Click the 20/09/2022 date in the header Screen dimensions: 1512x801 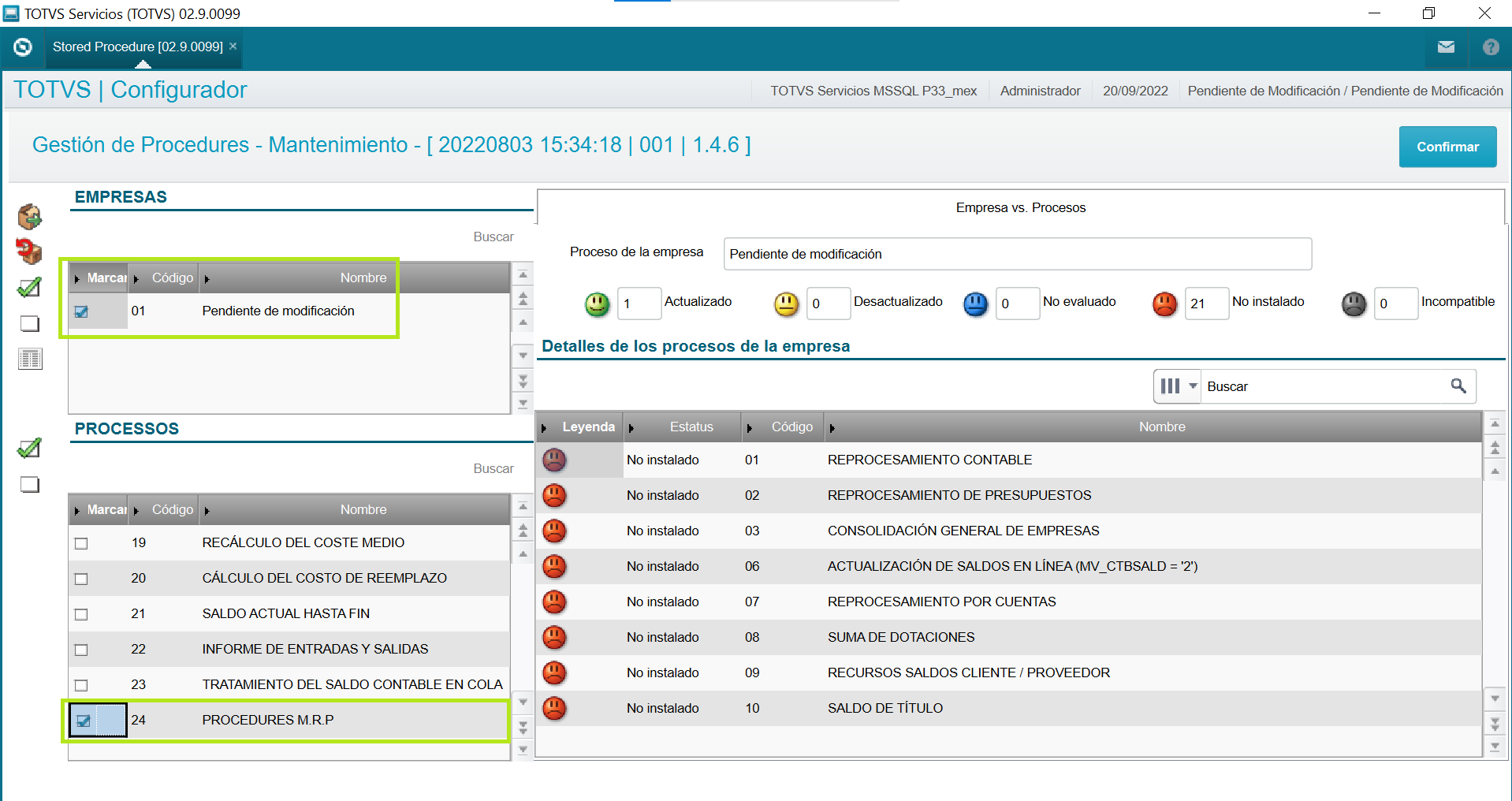[x=1135, y=91]
